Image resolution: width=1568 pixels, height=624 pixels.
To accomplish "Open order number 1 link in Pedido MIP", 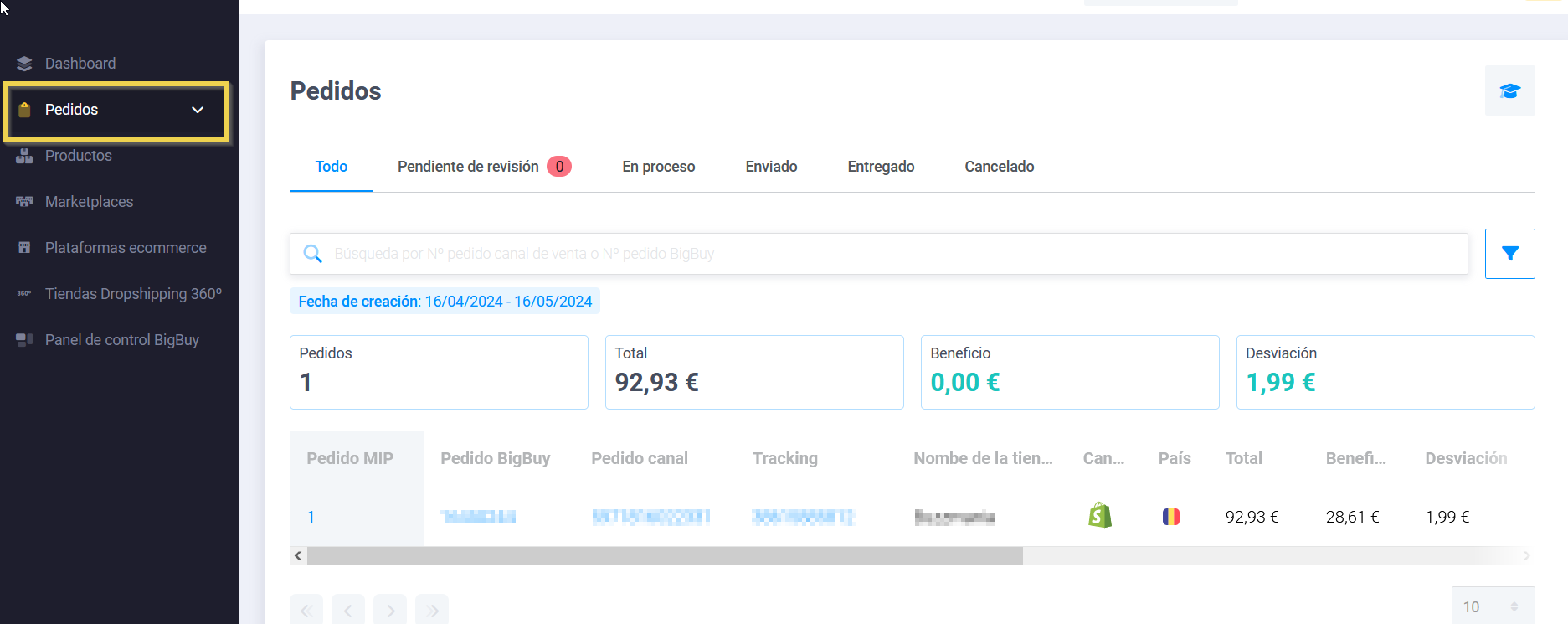I will tap(311, 517).
